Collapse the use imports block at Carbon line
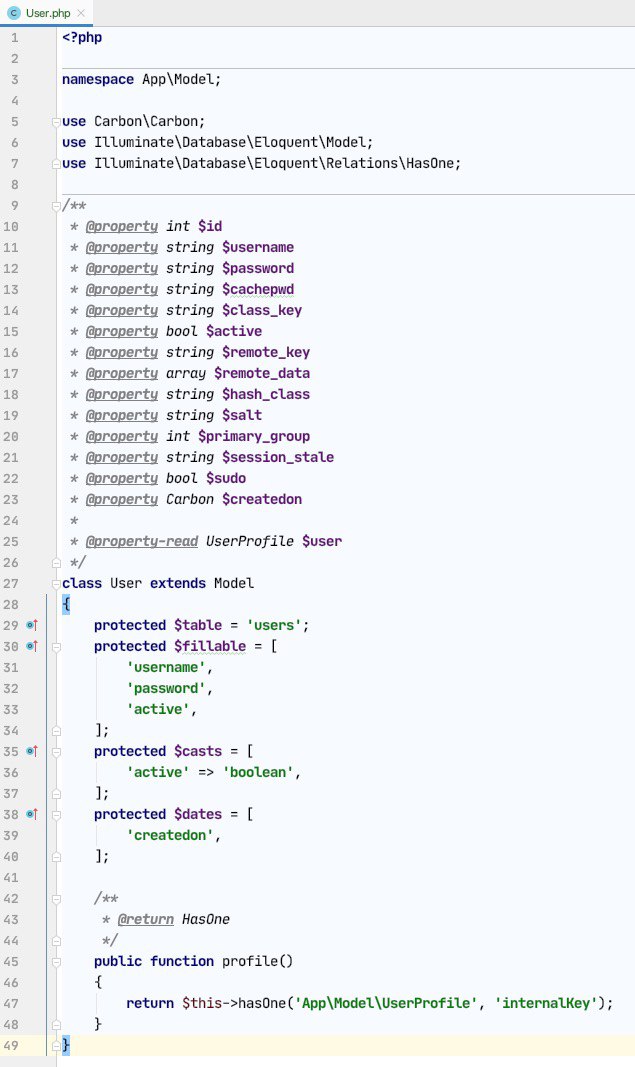Image resolution: width=635 pixels, height=1067 pixels. point(56,122)
